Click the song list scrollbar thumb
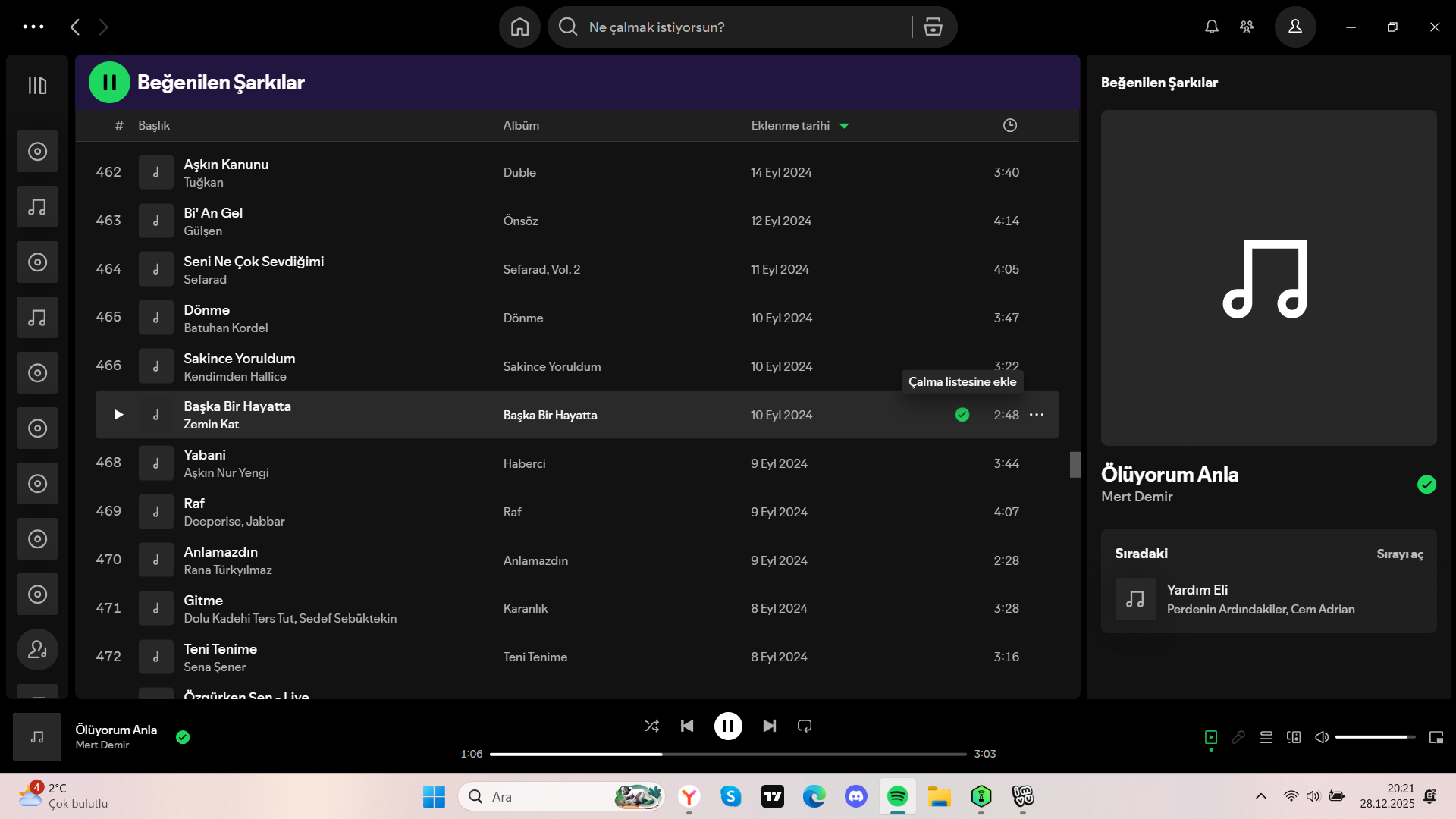 pyautogui.click(x=1075, y=465)
